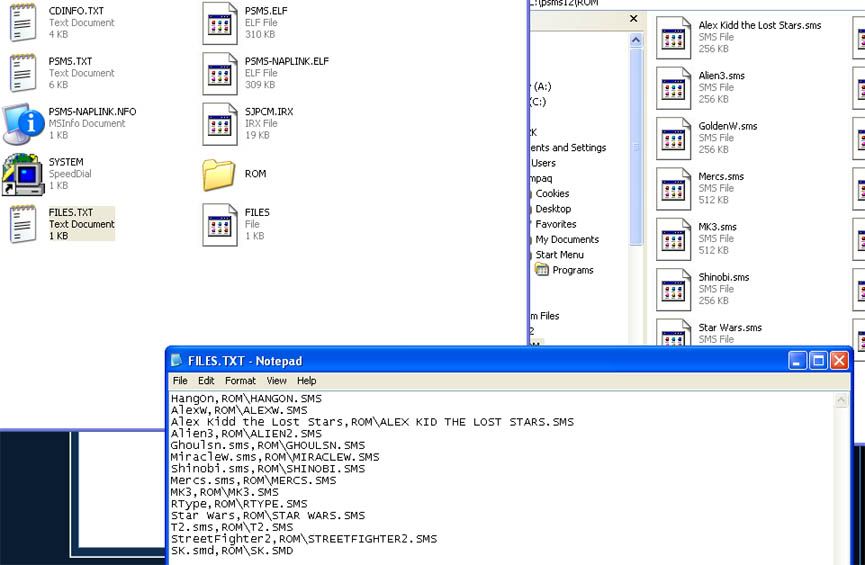Viewport: 865px width, 565px height.
Task: Select the Mercs.sms file icon
Action: [x=673, y=189]
